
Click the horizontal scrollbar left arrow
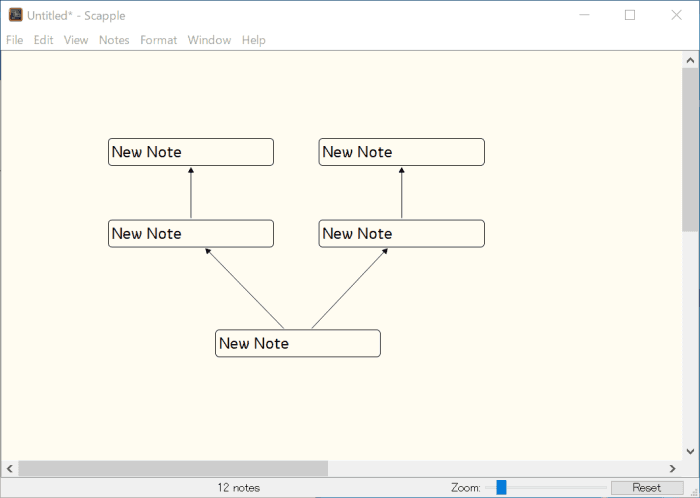pyautogui.click(x=10, y=468)
